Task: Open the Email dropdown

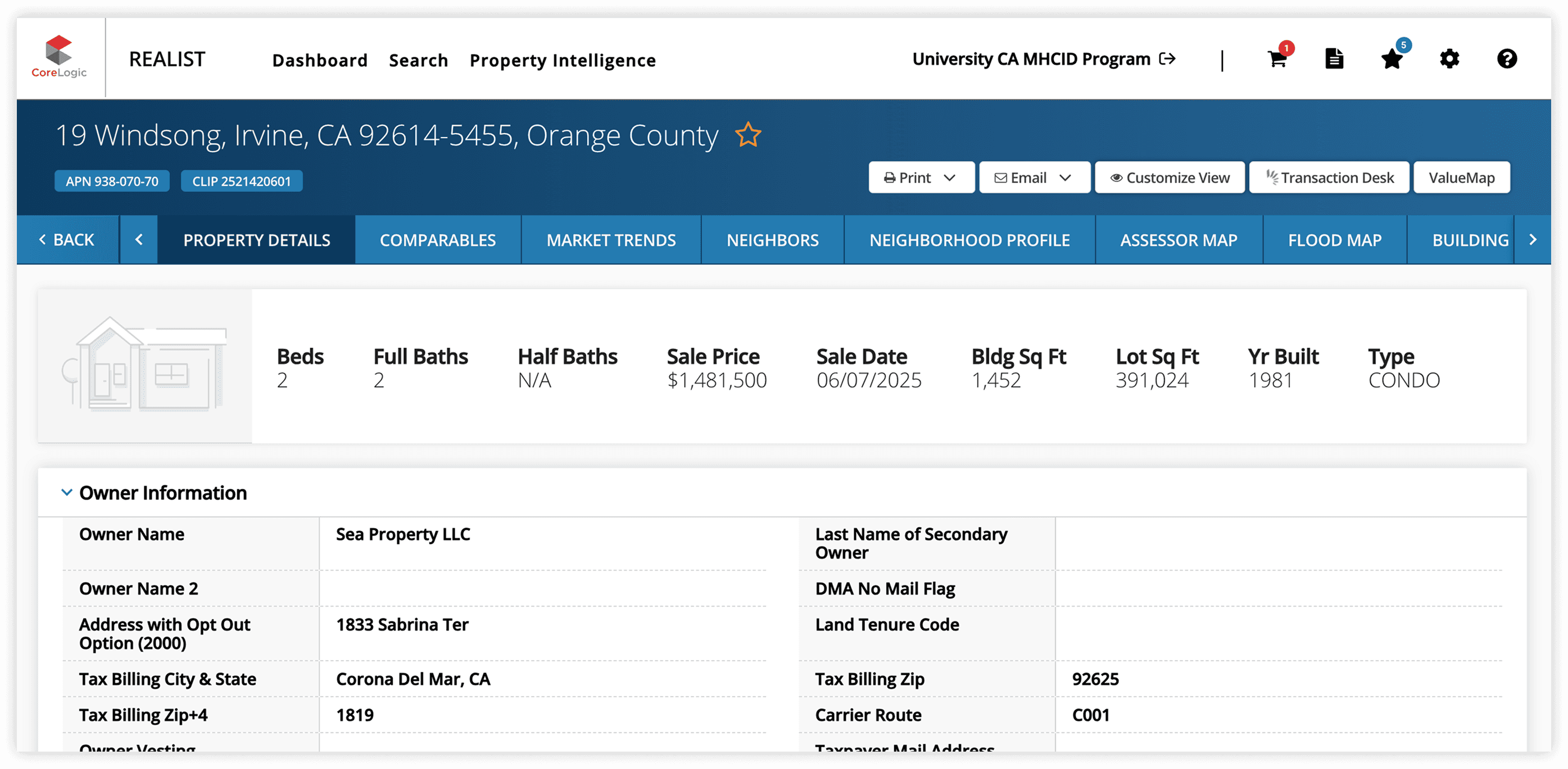Action: [x=1034, y=178]
